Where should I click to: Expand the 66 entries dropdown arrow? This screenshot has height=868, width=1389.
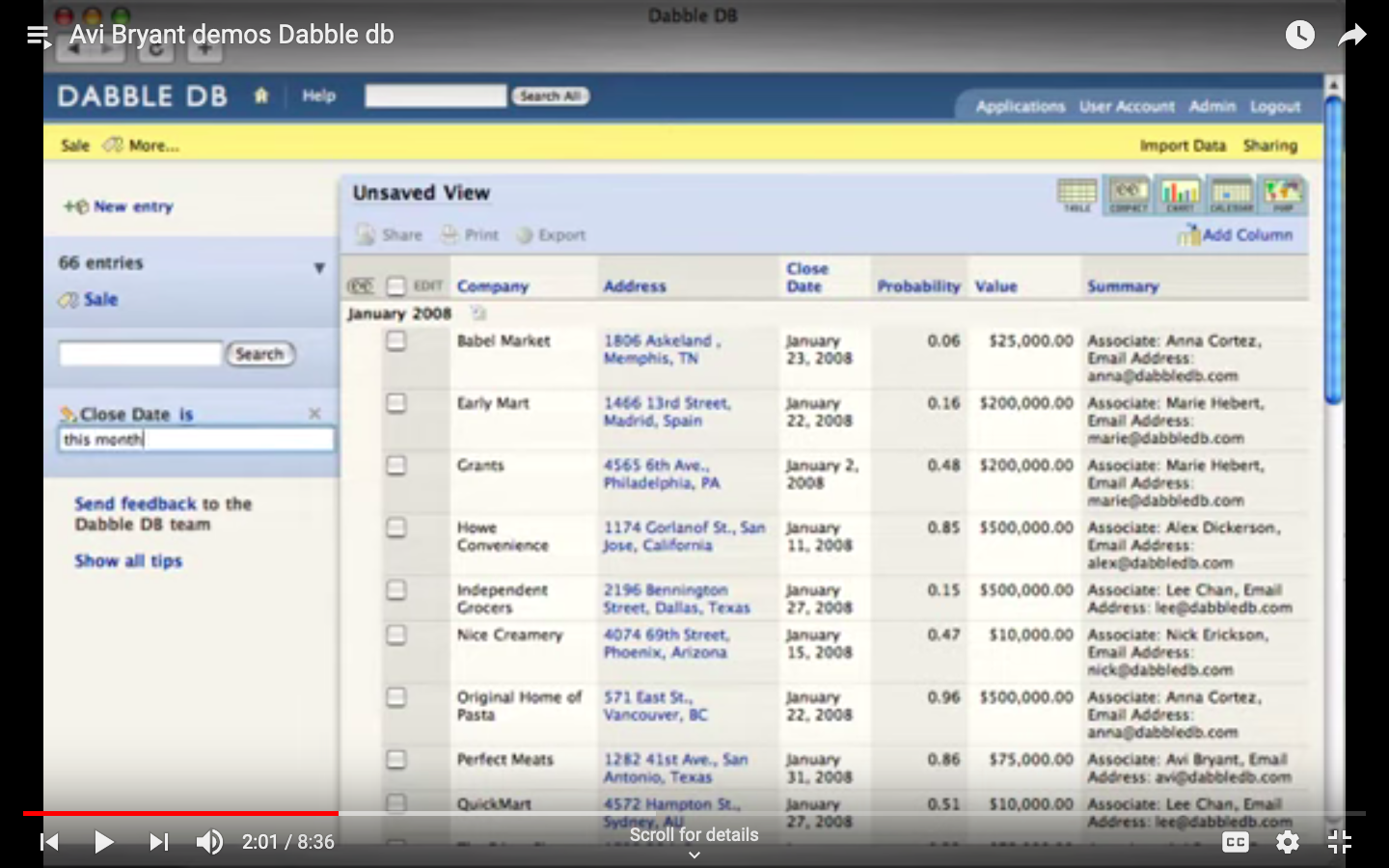click(319, 268)
